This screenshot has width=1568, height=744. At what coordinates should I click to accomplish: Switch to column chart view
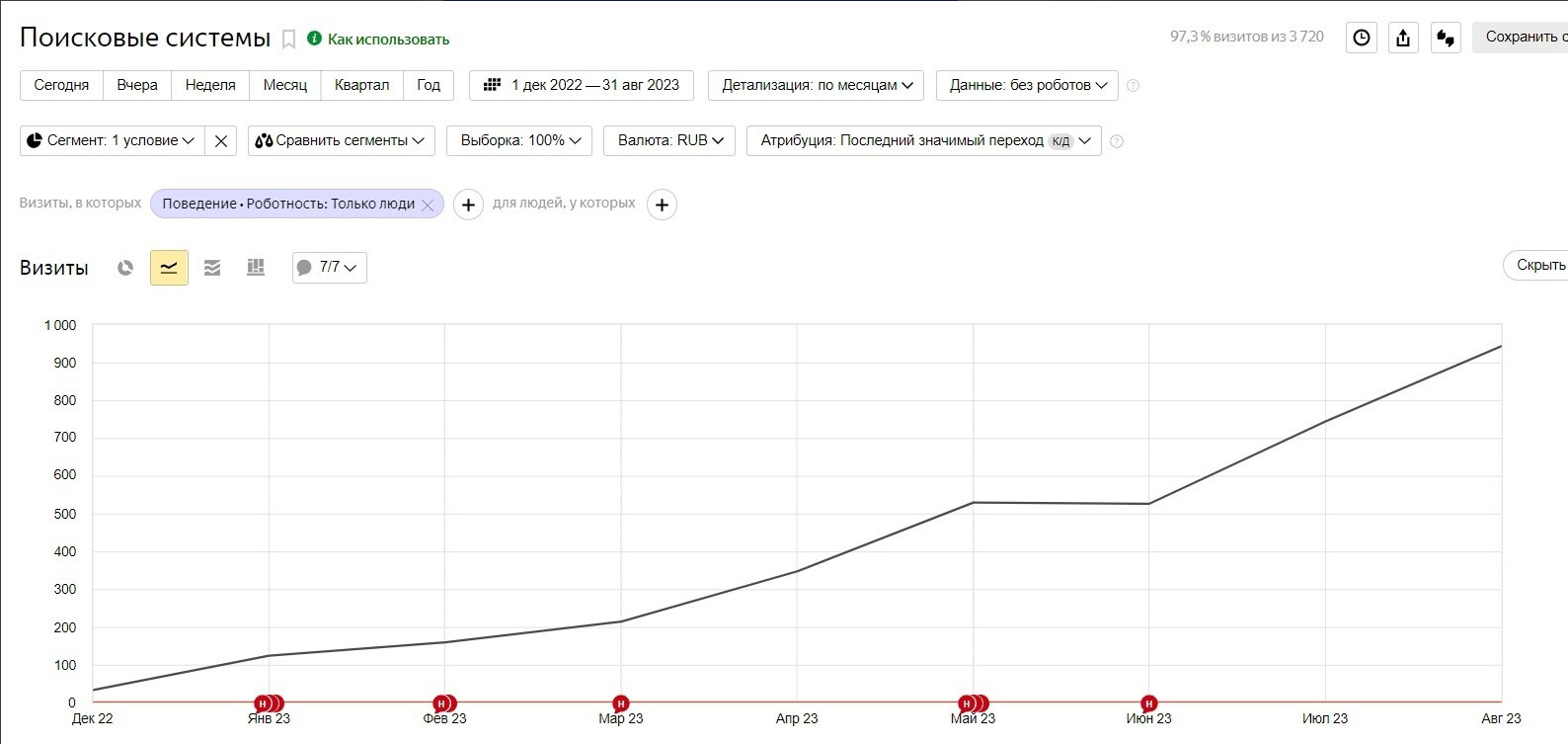point(256,268)
